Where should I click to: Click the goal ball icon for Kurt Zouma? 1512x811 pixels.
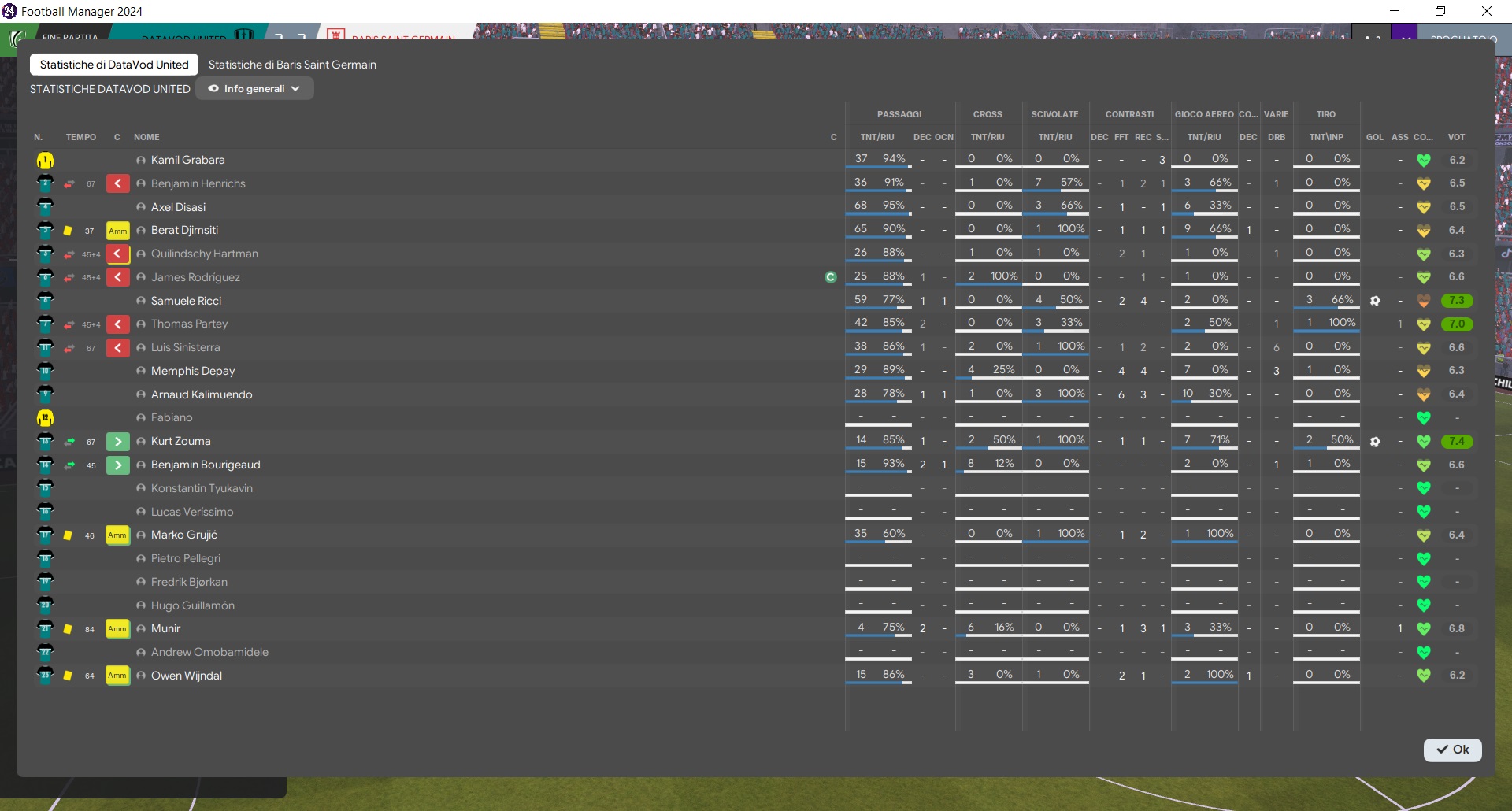pos(1375,442)
